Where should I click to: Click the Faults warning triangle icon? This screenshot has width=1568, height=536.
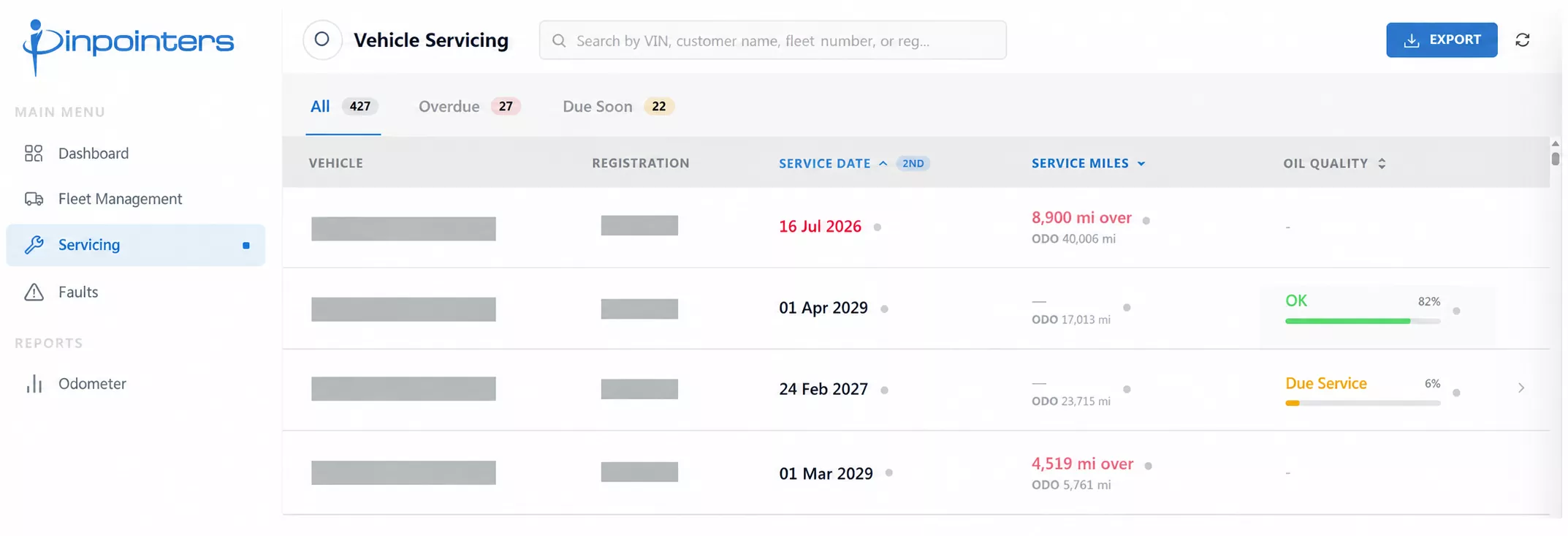[x=34, y=292]
